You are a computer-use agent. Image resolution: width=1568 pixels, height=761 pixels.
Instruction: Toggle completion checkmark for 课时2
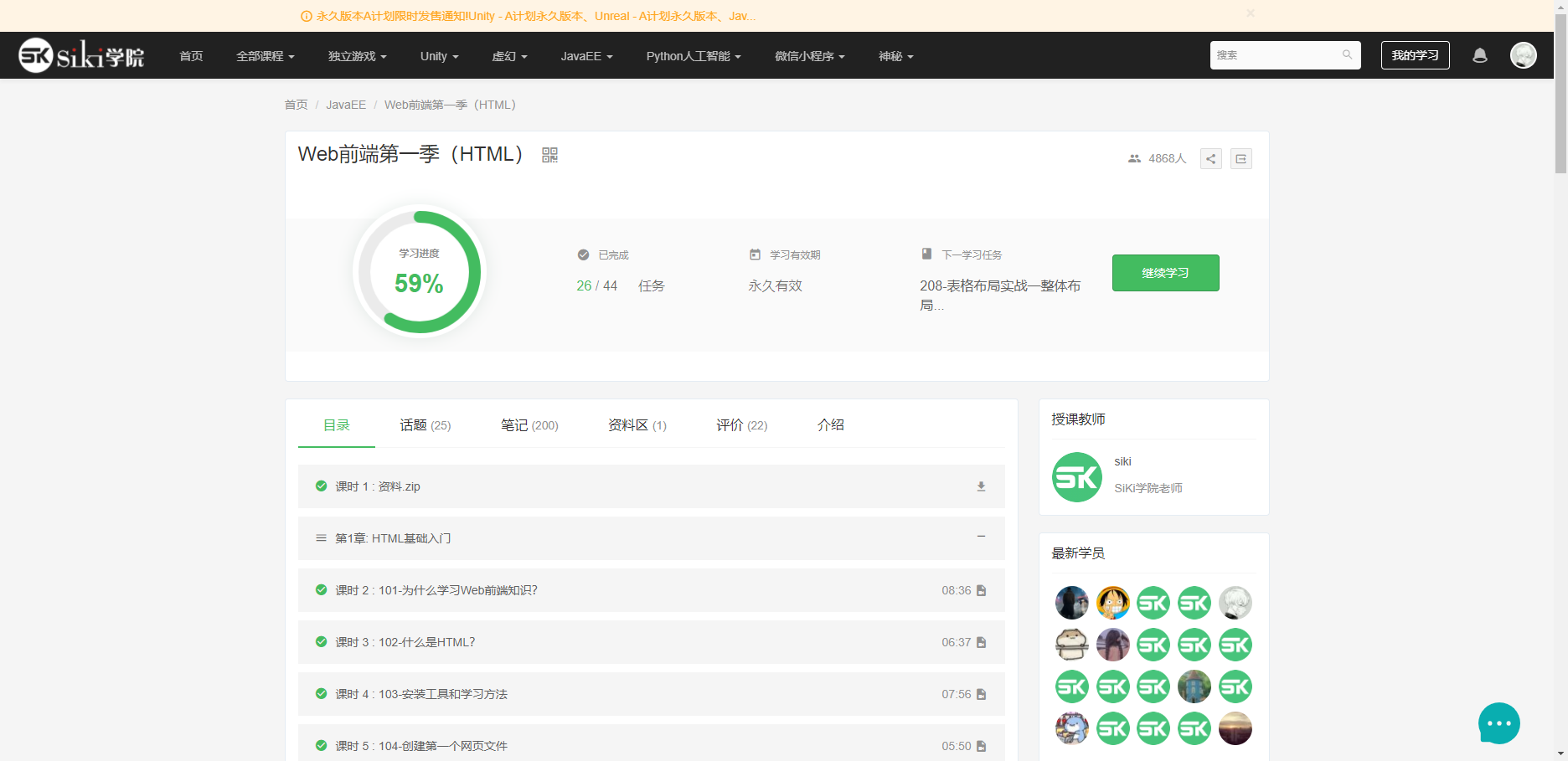321,590
